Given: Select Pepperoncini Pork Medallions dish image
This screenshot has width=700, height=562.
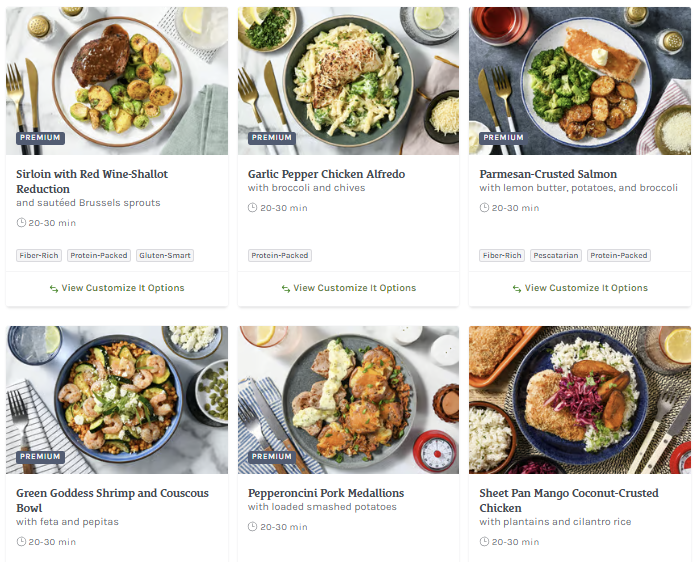Looking at the screenshot, I should click(x=348, y=399).
